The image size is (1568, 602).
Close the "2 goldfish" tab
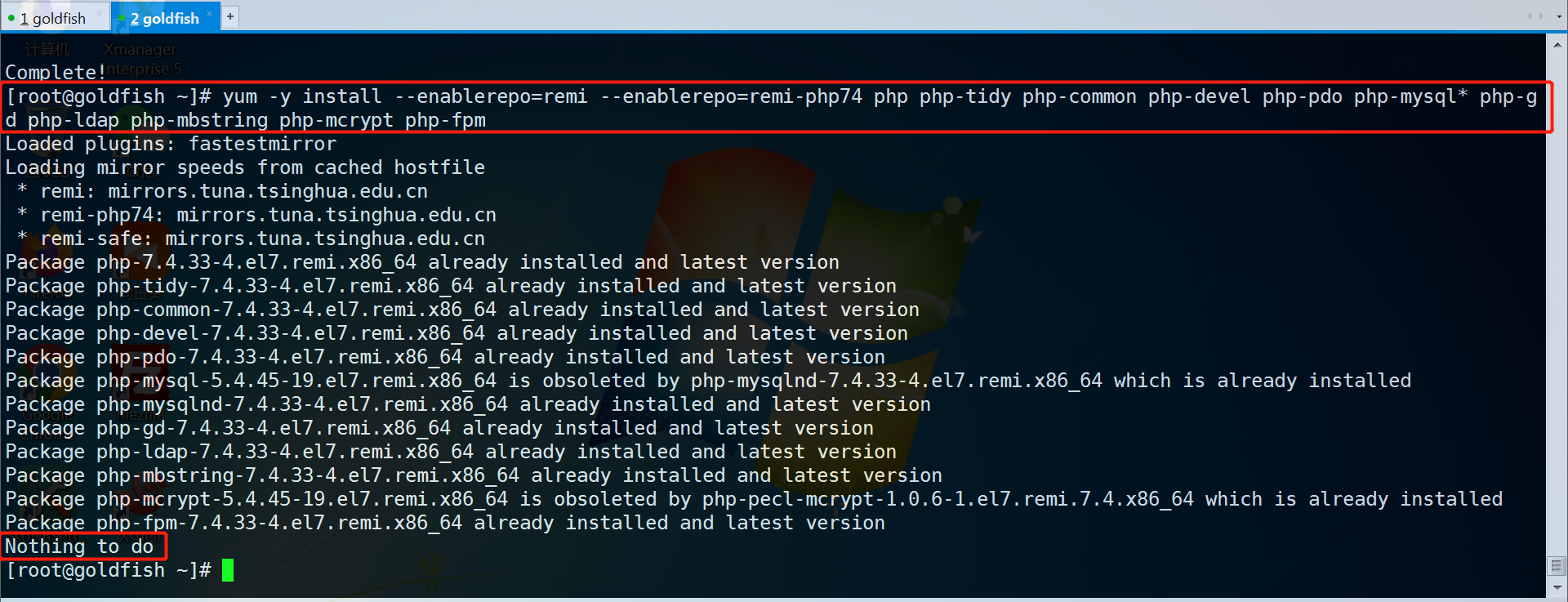coord(210,13)
